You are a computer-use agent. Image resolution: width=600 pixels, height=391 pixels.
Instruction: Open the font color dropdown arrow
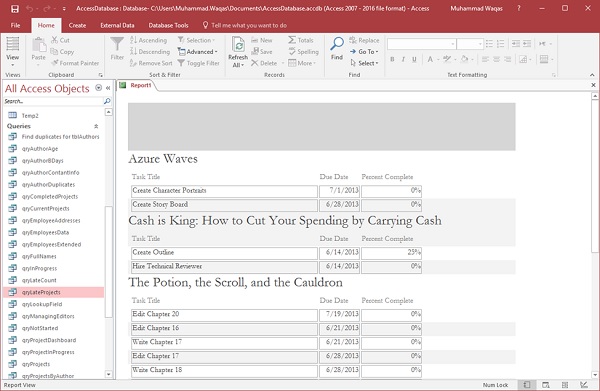pos(438,59)
